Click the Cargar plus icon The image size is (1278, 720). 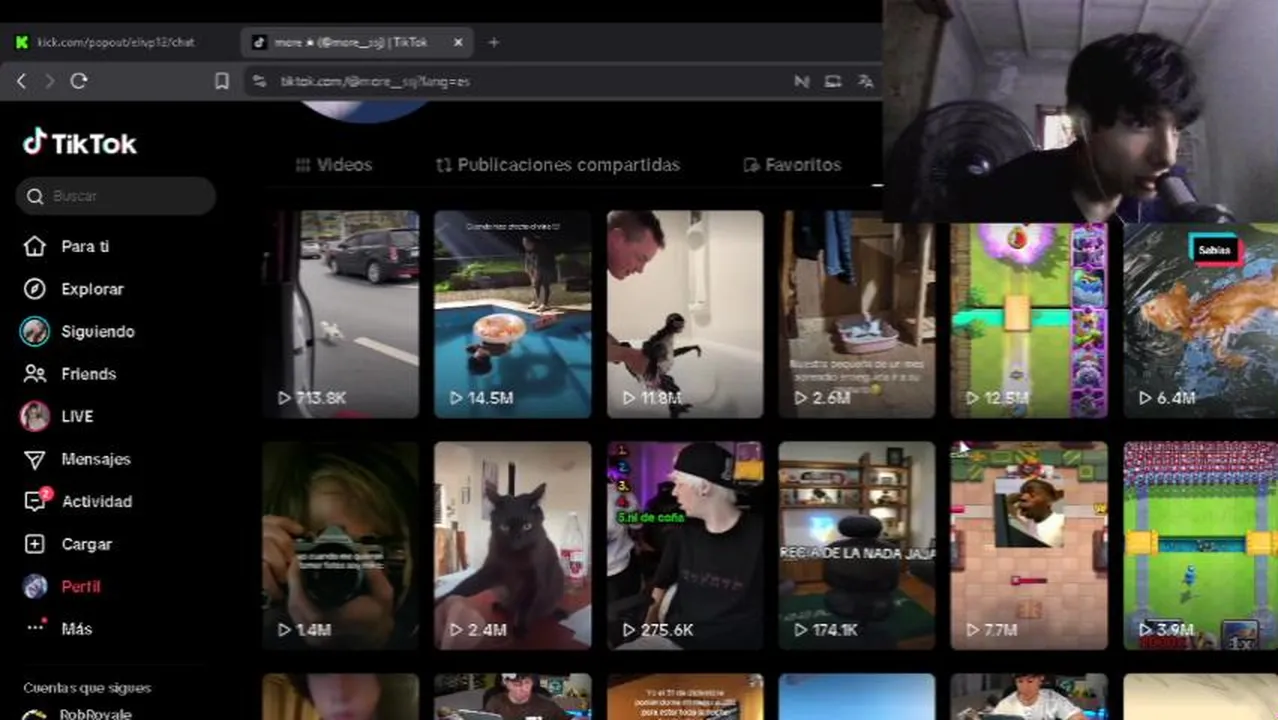35,544
